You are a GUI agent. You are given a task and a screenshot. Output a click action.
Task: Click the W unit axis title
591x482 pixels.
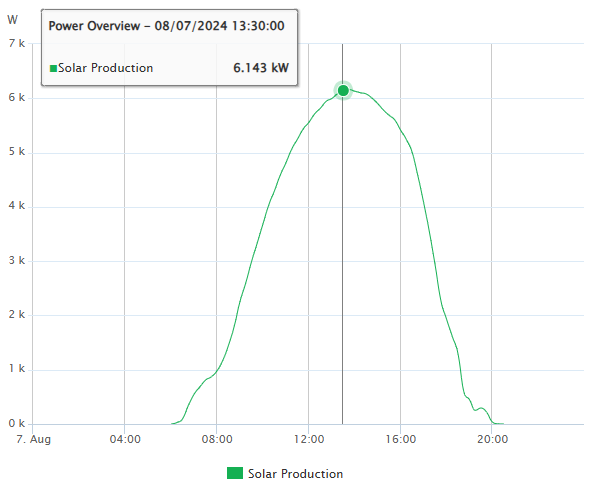point(12,20)
